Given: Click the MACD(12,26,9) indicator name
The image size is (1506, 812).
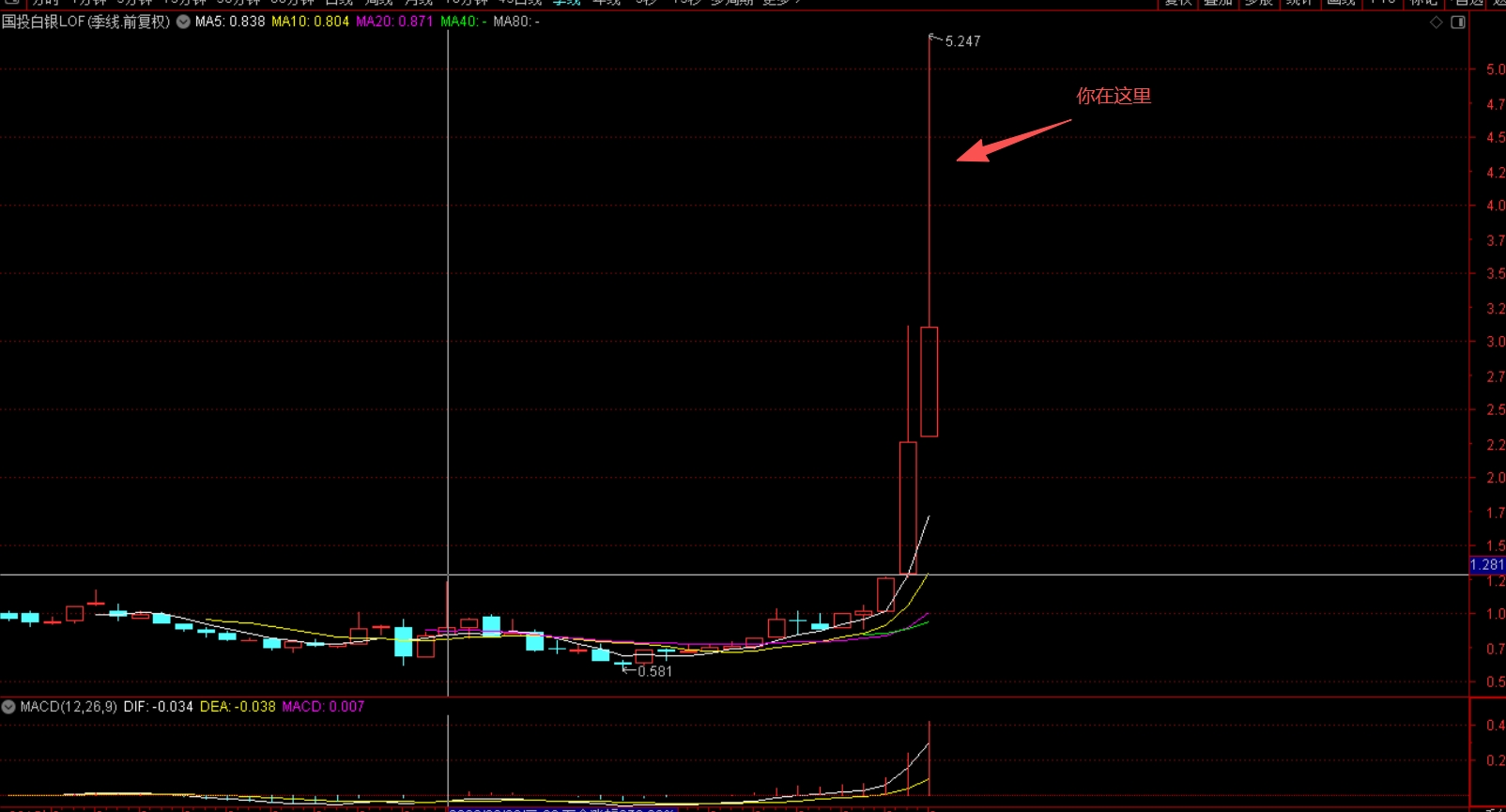Looking at the screenshot, I should 69,707.
